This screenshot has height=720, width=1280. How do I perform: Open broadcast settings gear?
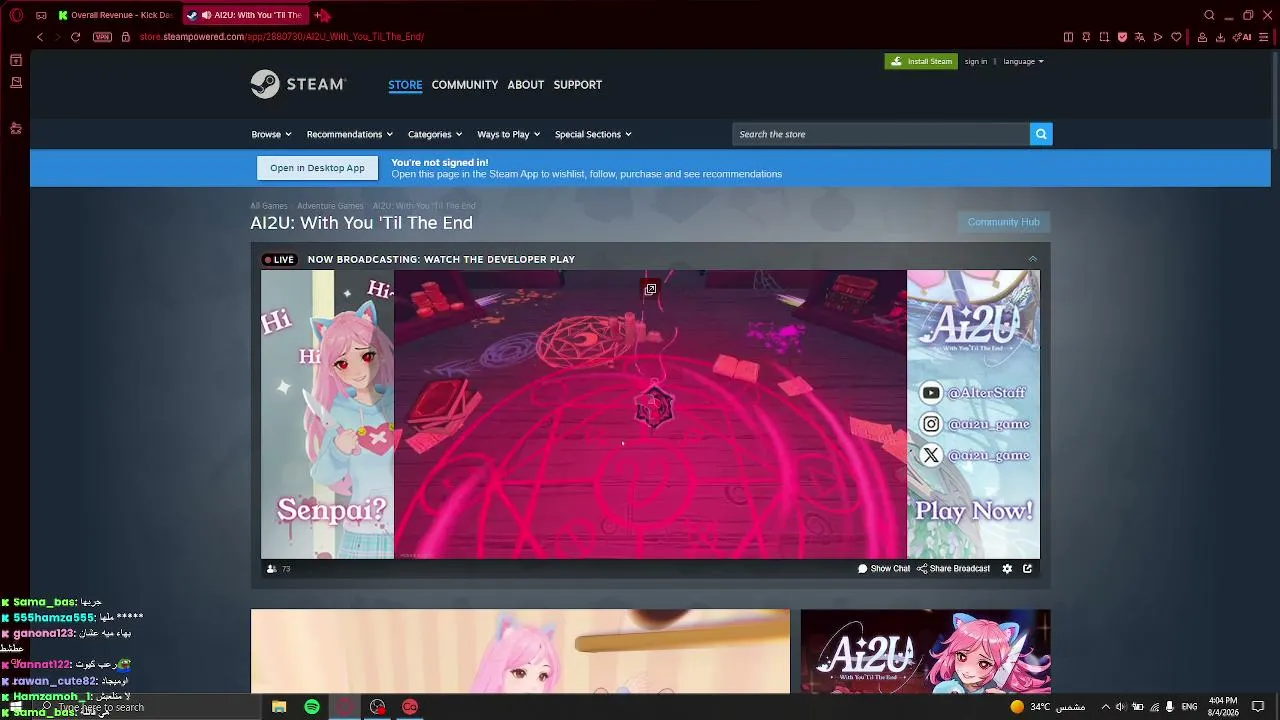tap(1007, 569)
